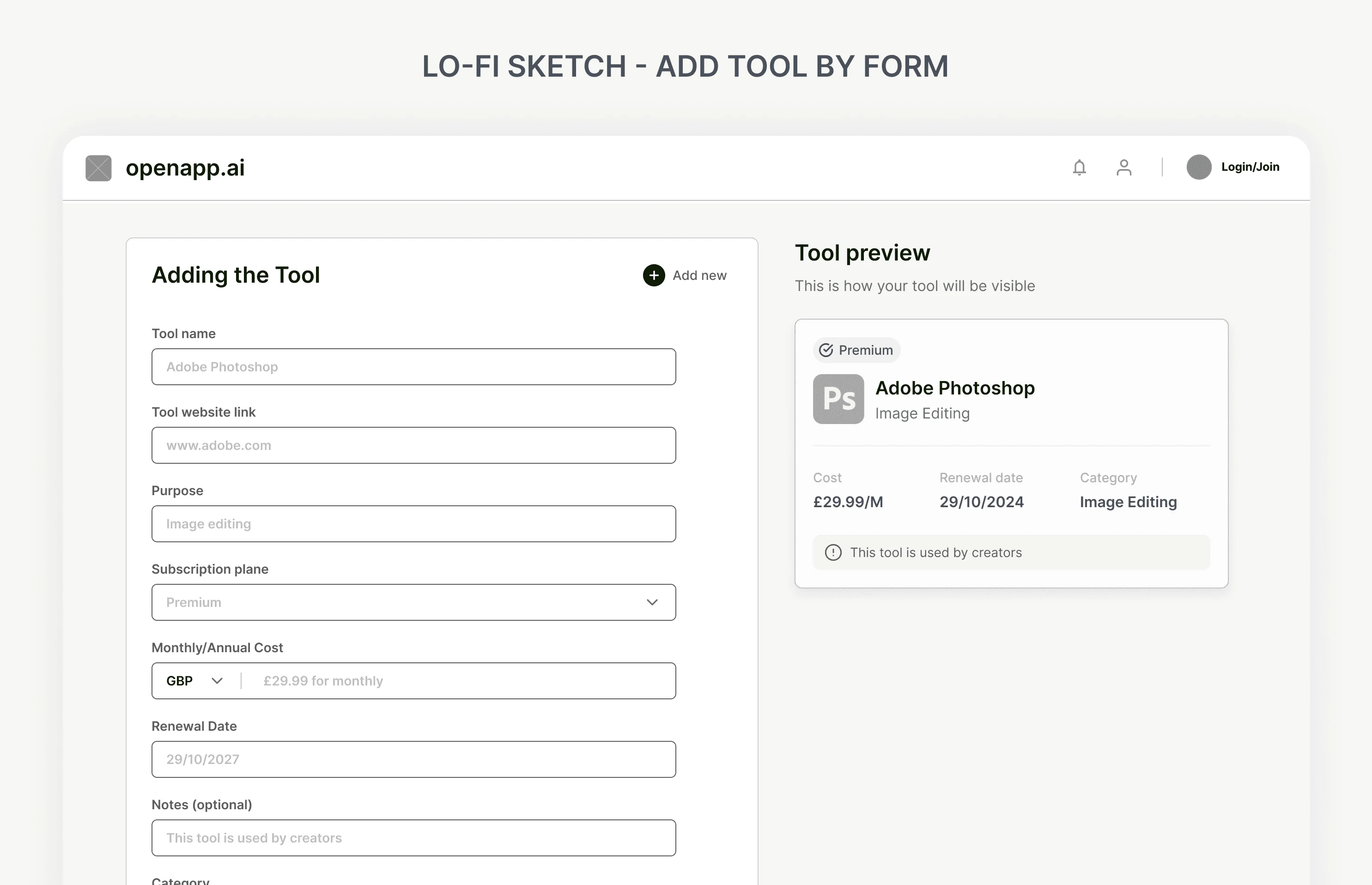Click the "Premium" badge text in preview
Viewport: 1372px width, 885px height.
[866, 350]
